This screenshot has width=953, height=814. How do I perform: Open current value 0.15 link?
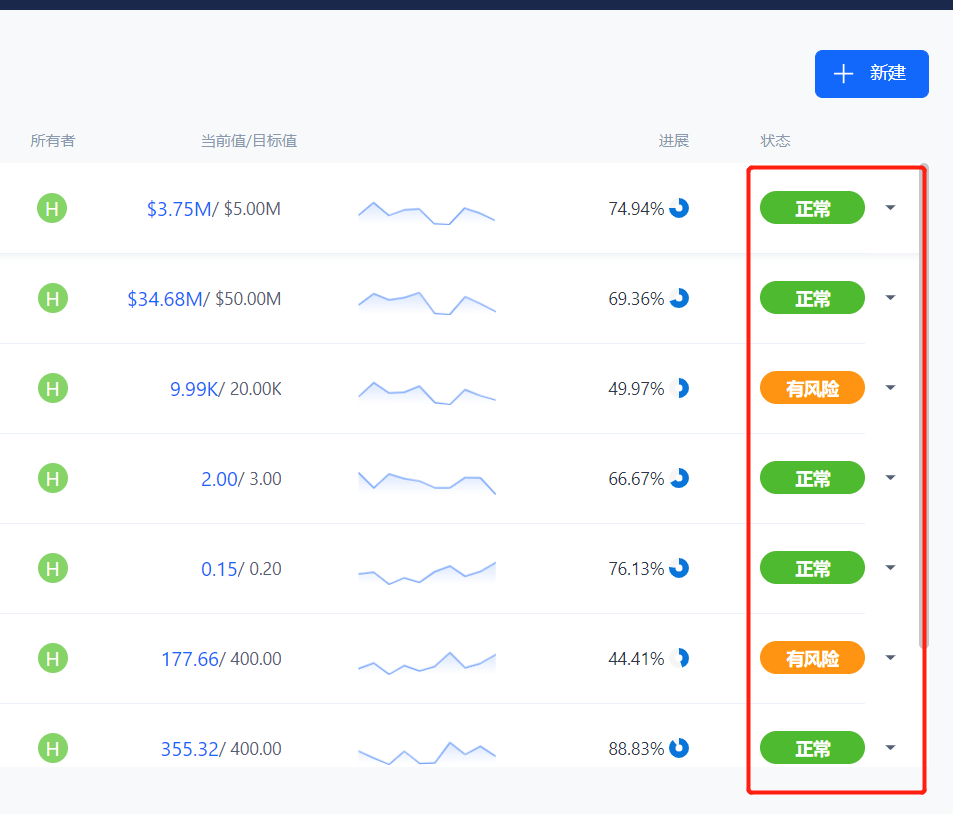tap(219, 569)
